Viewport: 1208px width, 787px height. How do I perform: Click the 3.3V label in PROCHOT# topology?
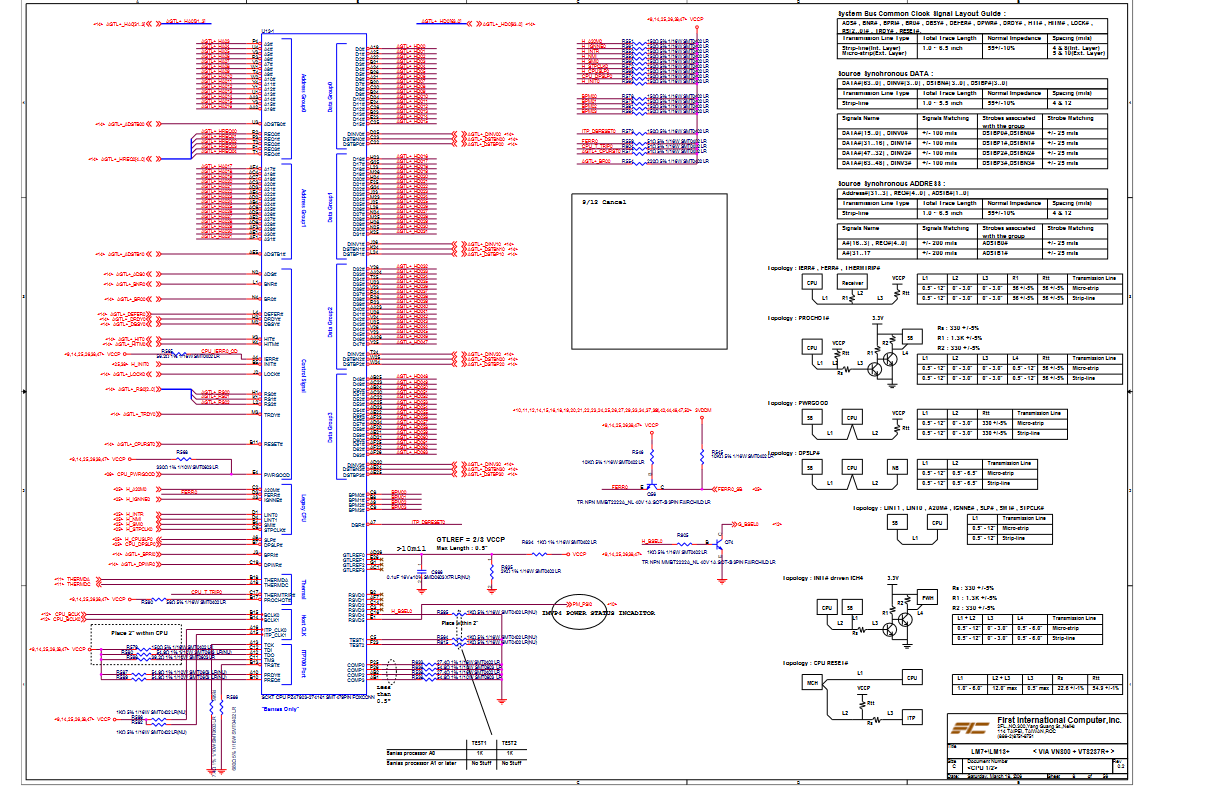tap(878, 319)
